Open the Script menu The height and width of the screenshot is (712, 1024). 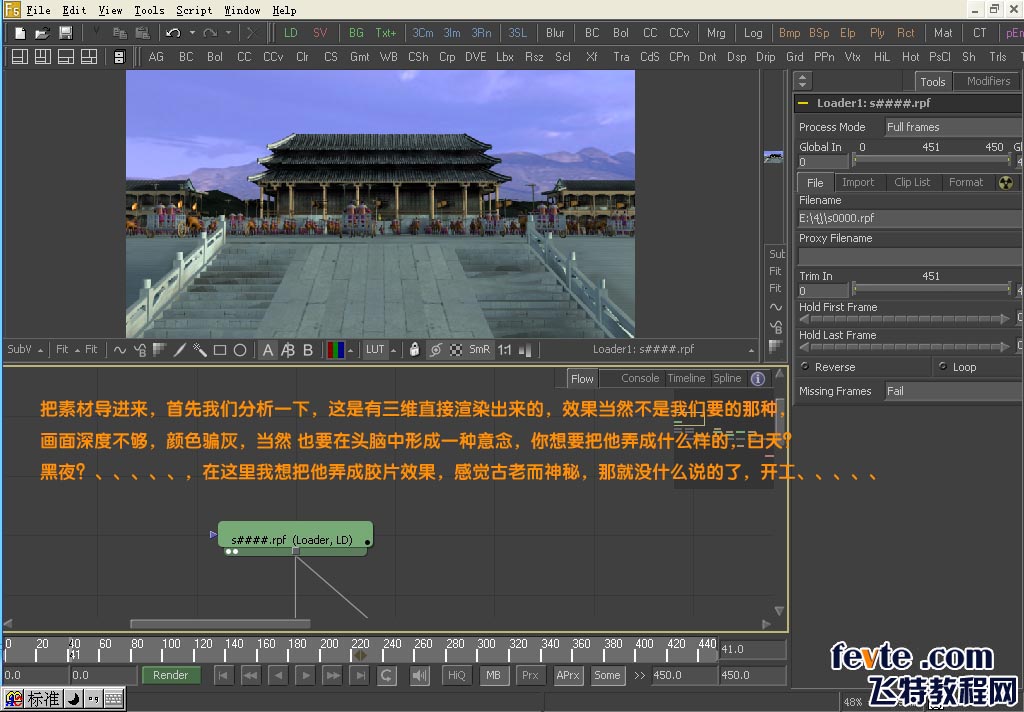[194, 10]
